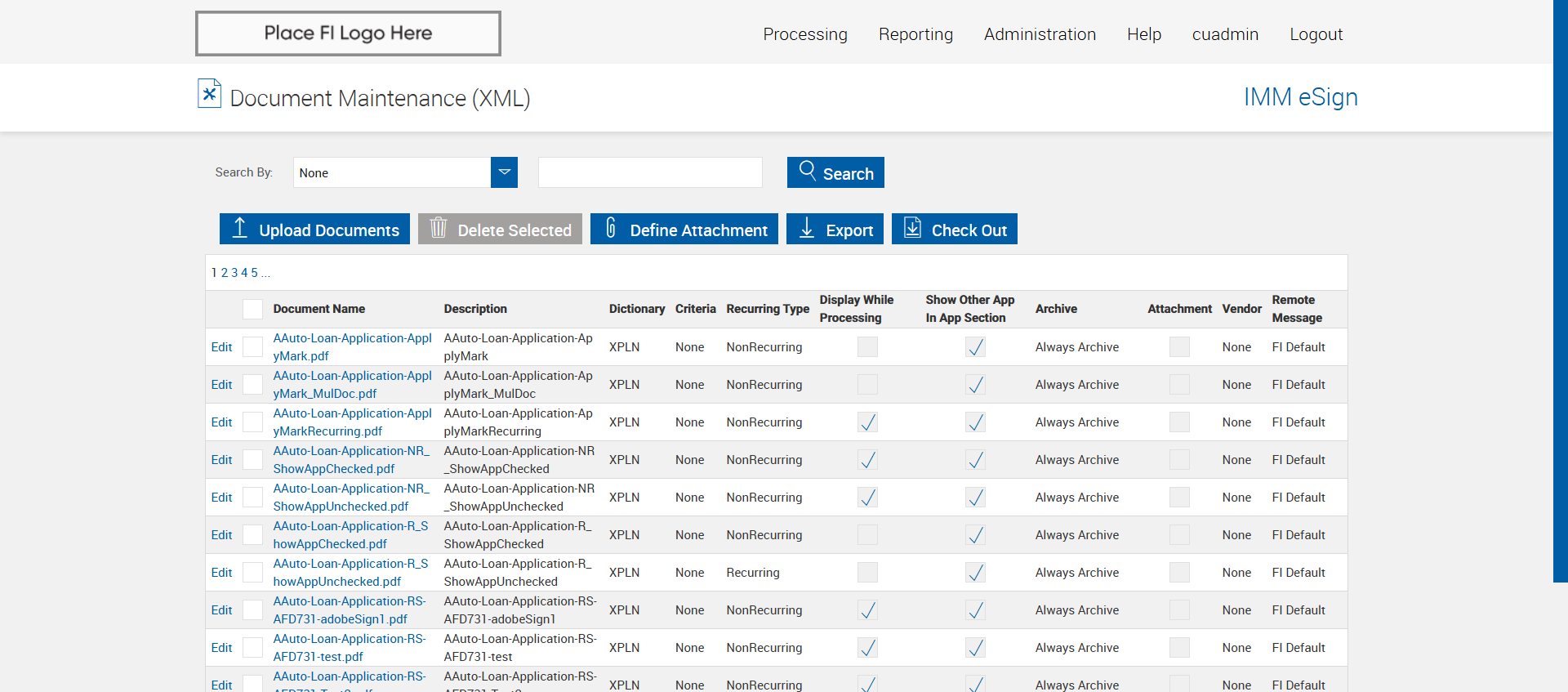
Task: Click the Place FI Logo Here image
Action: click(348, 33)
